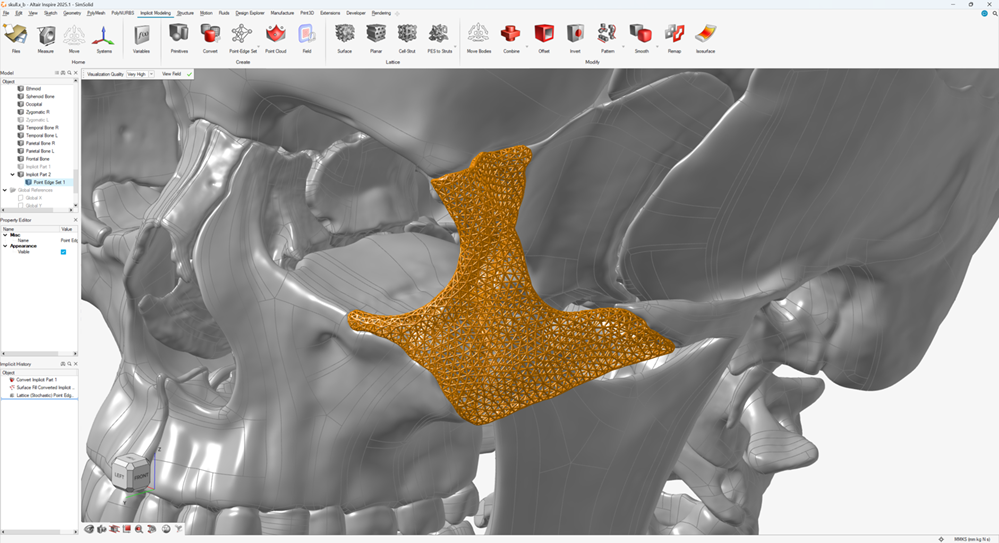The height and width of the screenshot is (543, 999).
Task: Check the Global X reference box
Action: (20, 198)
